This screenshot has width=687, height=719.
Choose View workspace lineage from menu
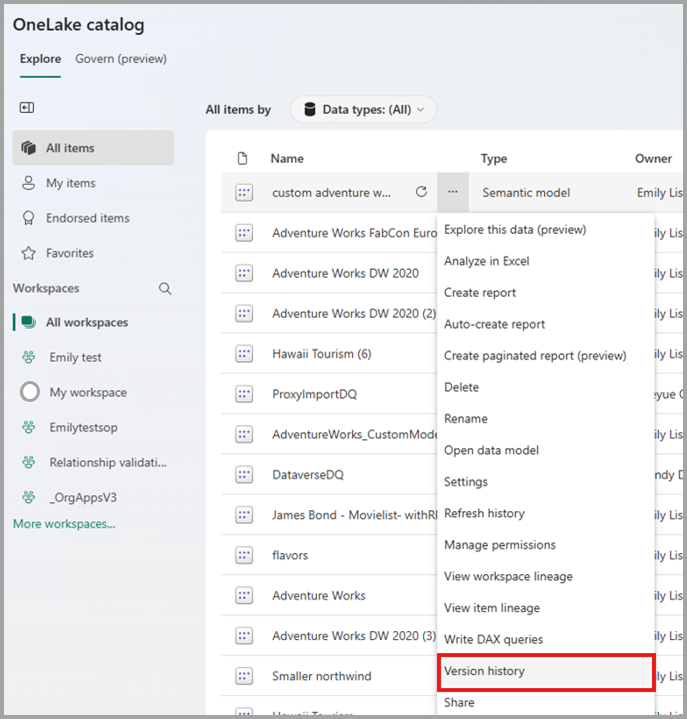point(546,576)
